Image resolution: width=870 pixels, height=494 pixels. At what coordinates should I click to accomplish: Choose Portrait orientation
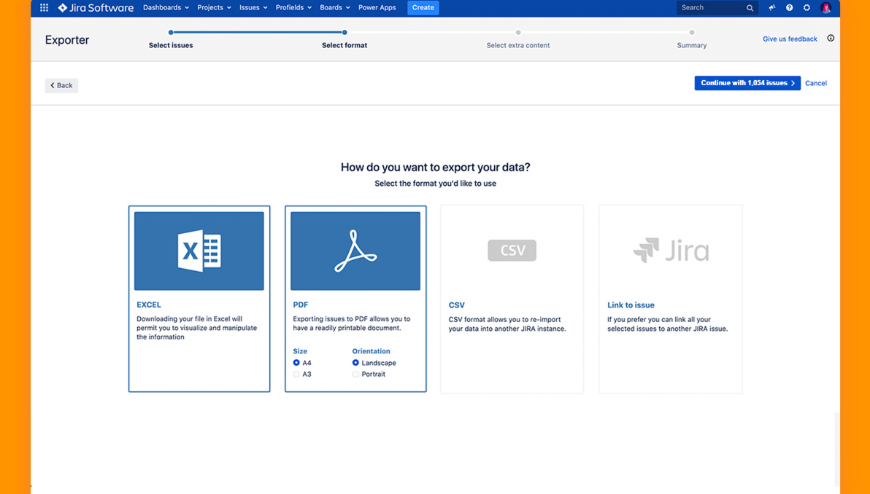[356, 374]
